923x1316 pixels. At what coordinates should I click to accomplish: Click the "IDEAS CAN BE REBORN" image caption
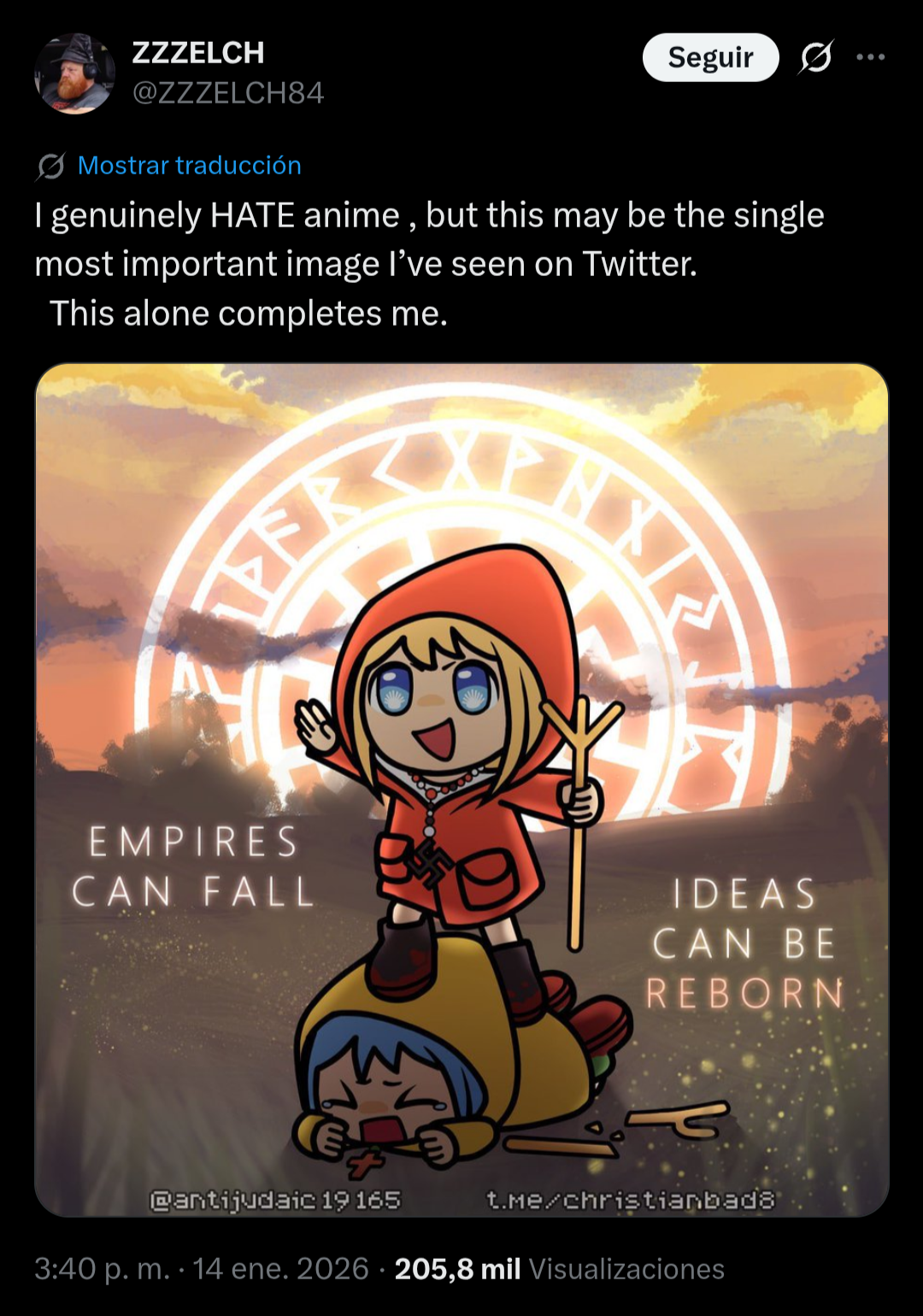[744, 943]
